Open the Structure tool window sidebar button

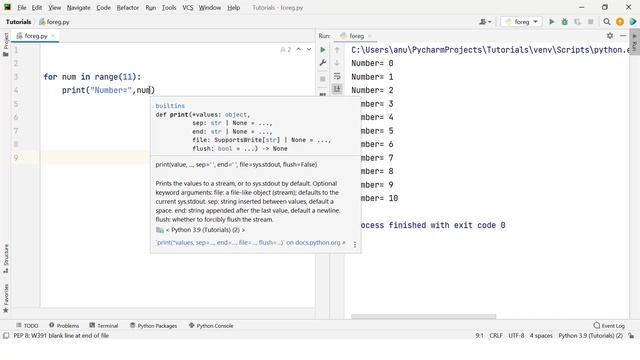coord(5,259)
